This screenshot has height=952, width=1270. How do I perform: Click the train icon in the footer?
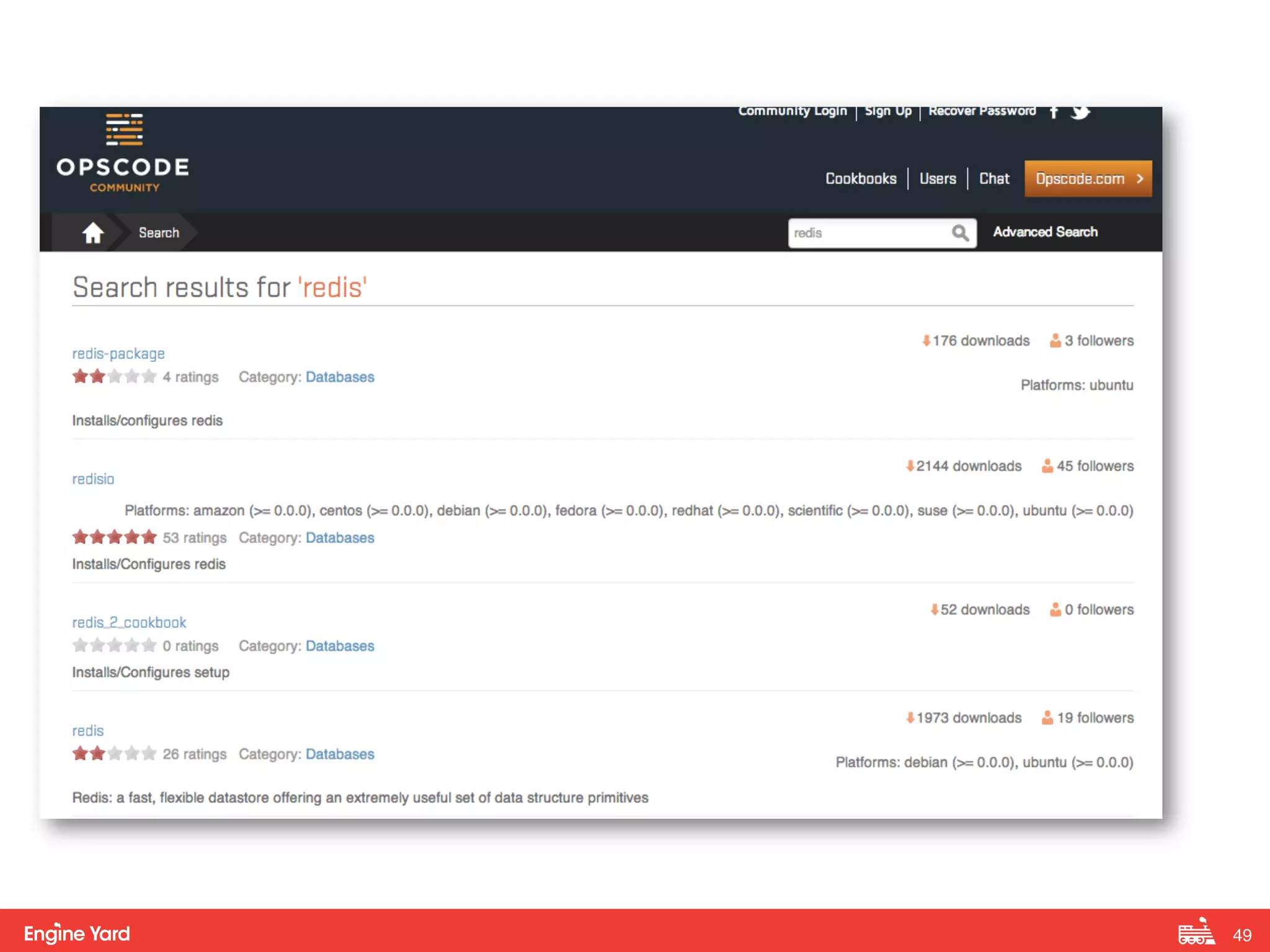click(x=1196, y=932)
